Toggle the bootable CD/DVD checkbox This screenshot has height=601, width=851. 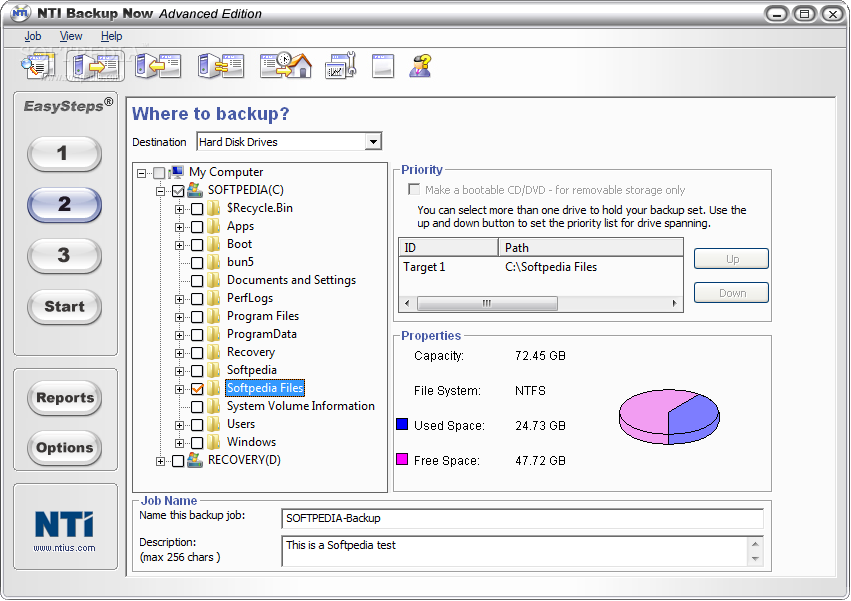[414, 189]
